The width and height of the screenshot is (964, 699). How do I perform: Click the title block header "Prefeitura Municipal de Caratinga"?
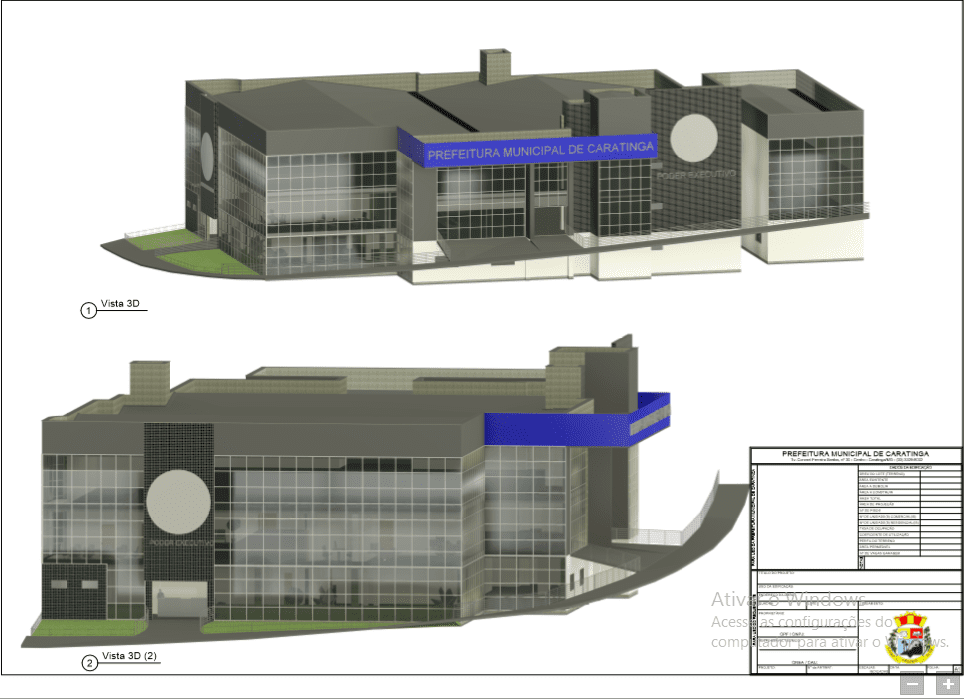(x=855, y=453)
